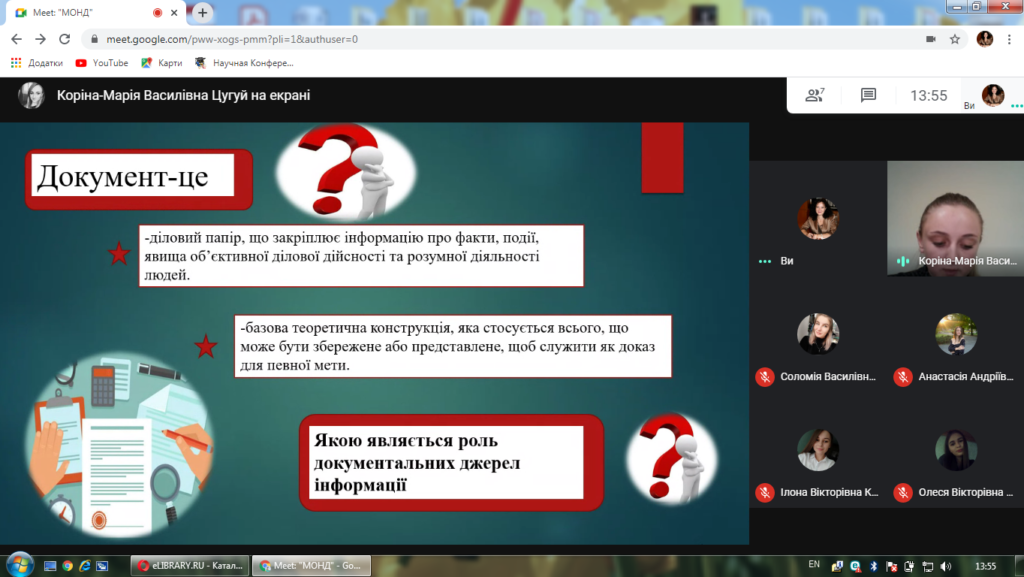1024x577 pixels.
Task: Click the Switch between windows quick launch icon
Action: click(x=103, y=566)
